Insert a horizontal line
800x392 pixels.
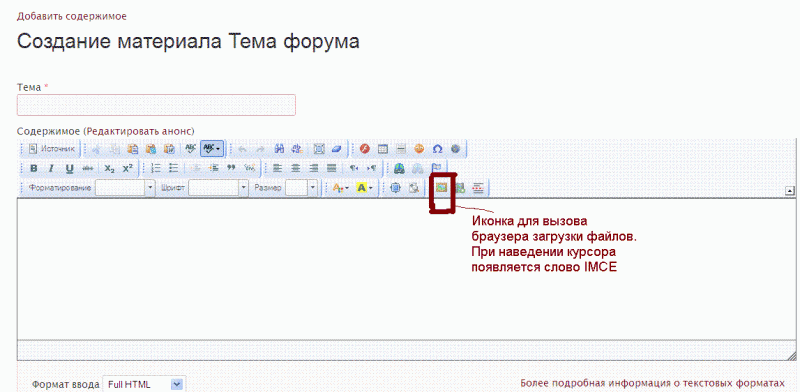tap(401, 149)
